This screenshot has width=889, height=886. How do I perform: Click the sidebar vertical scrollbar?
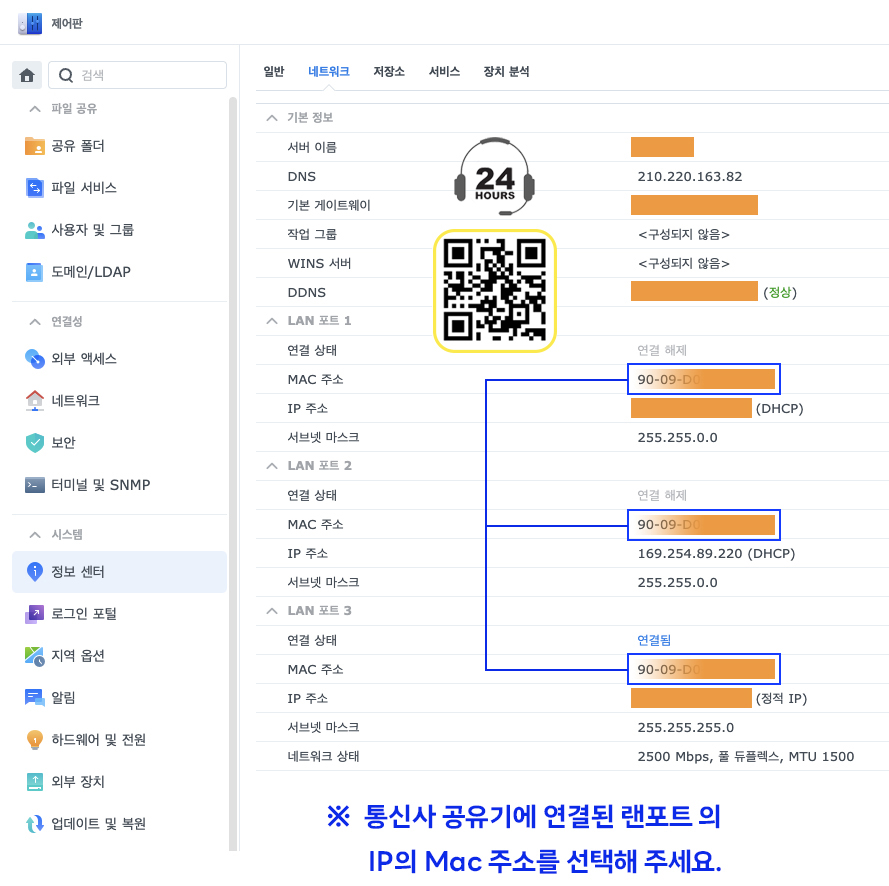click(232, 474)
